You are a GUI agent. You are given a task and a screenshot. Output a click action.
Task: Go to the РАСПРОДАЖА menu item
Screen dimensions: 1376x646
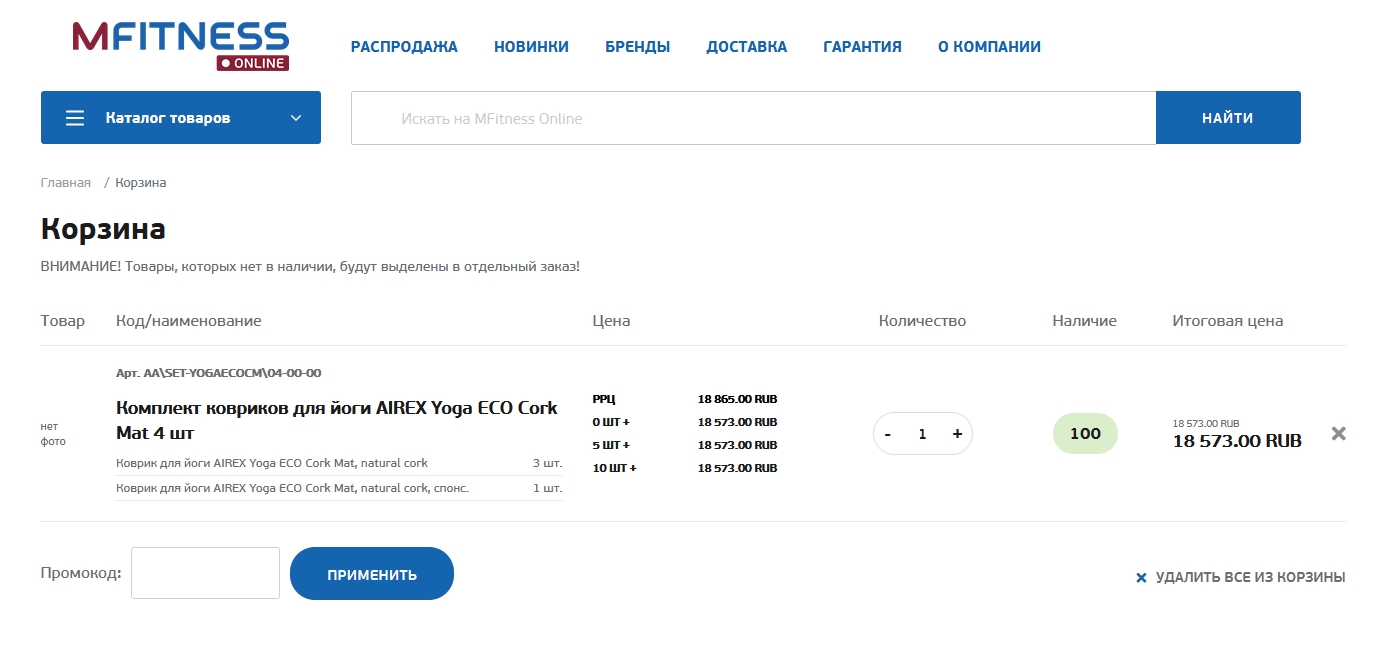[x=404, y=47]
